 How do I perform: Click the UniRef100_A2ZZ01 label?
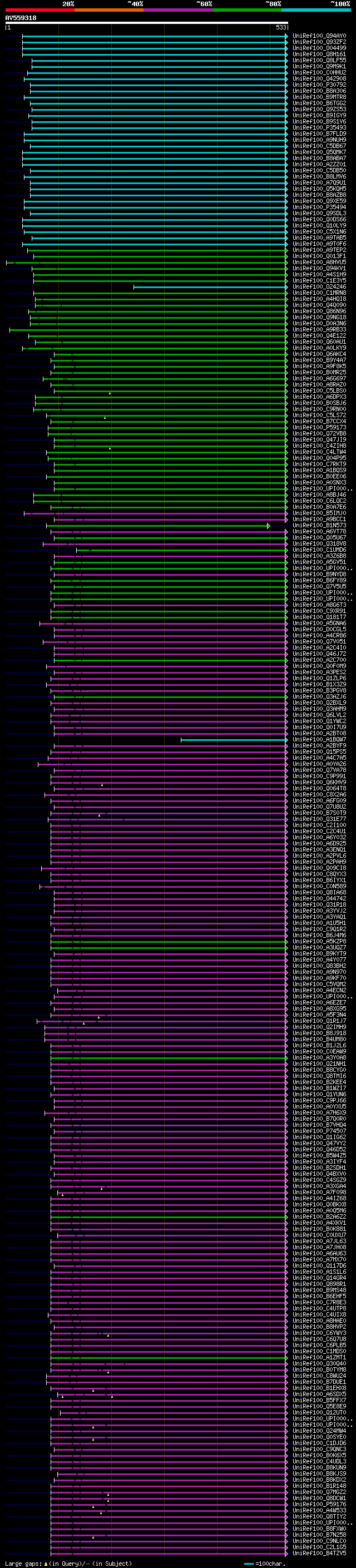[319, 164]
